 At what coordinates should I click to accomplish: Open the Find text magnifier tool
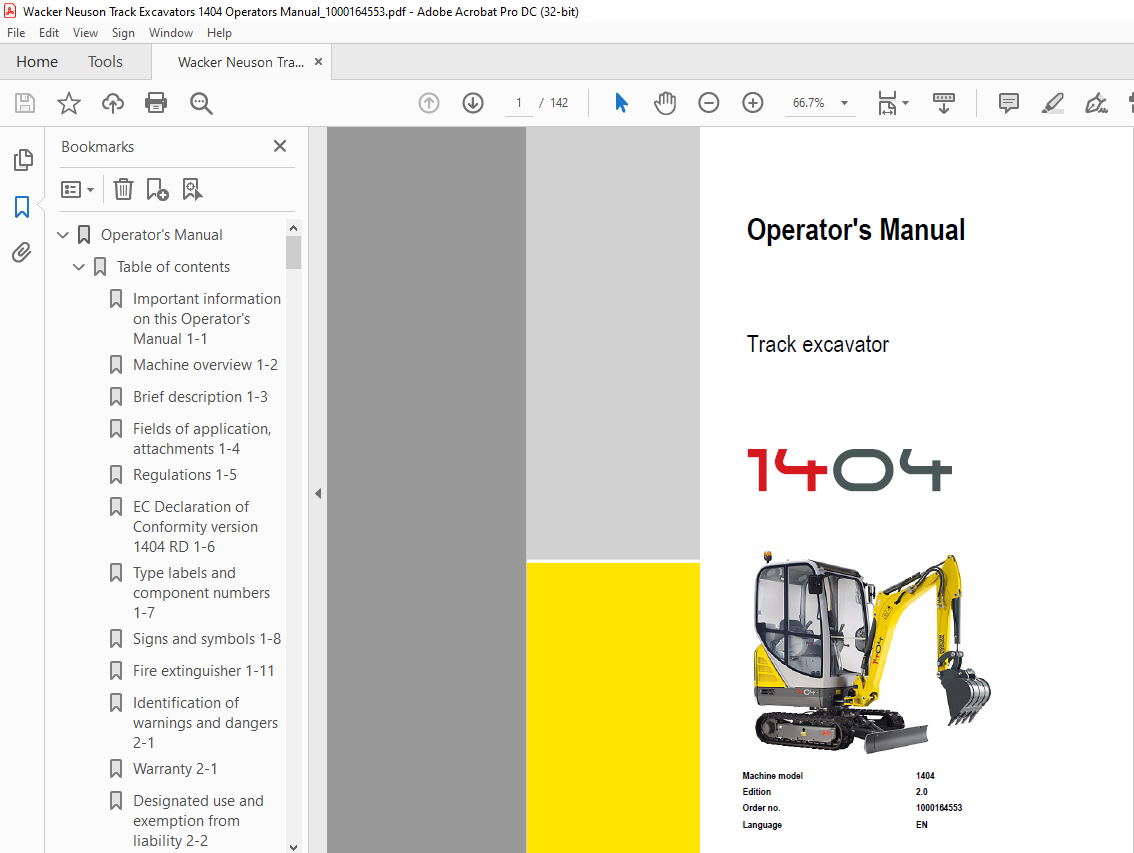tap(201, 103)
